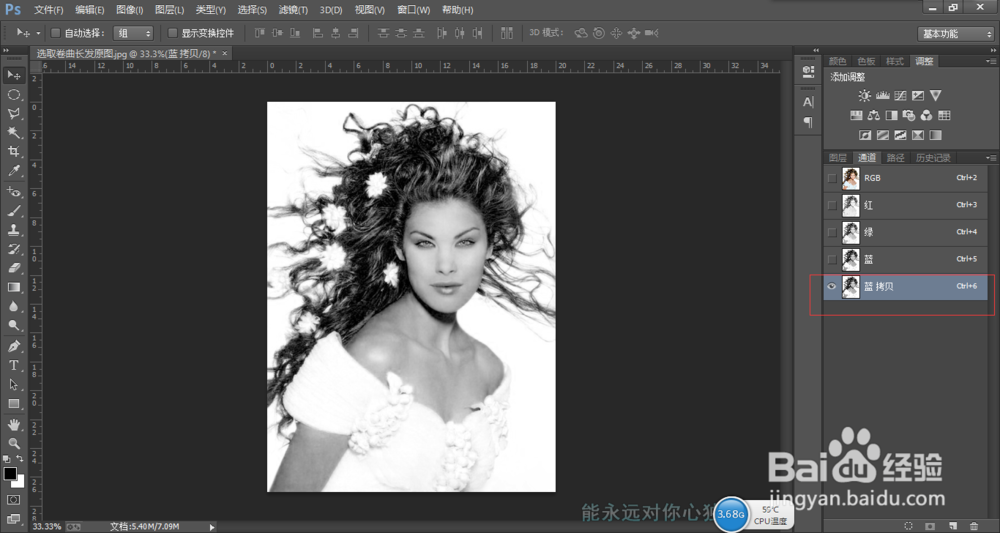Click the 红 channel thumbnail

[x=851, y=205]
